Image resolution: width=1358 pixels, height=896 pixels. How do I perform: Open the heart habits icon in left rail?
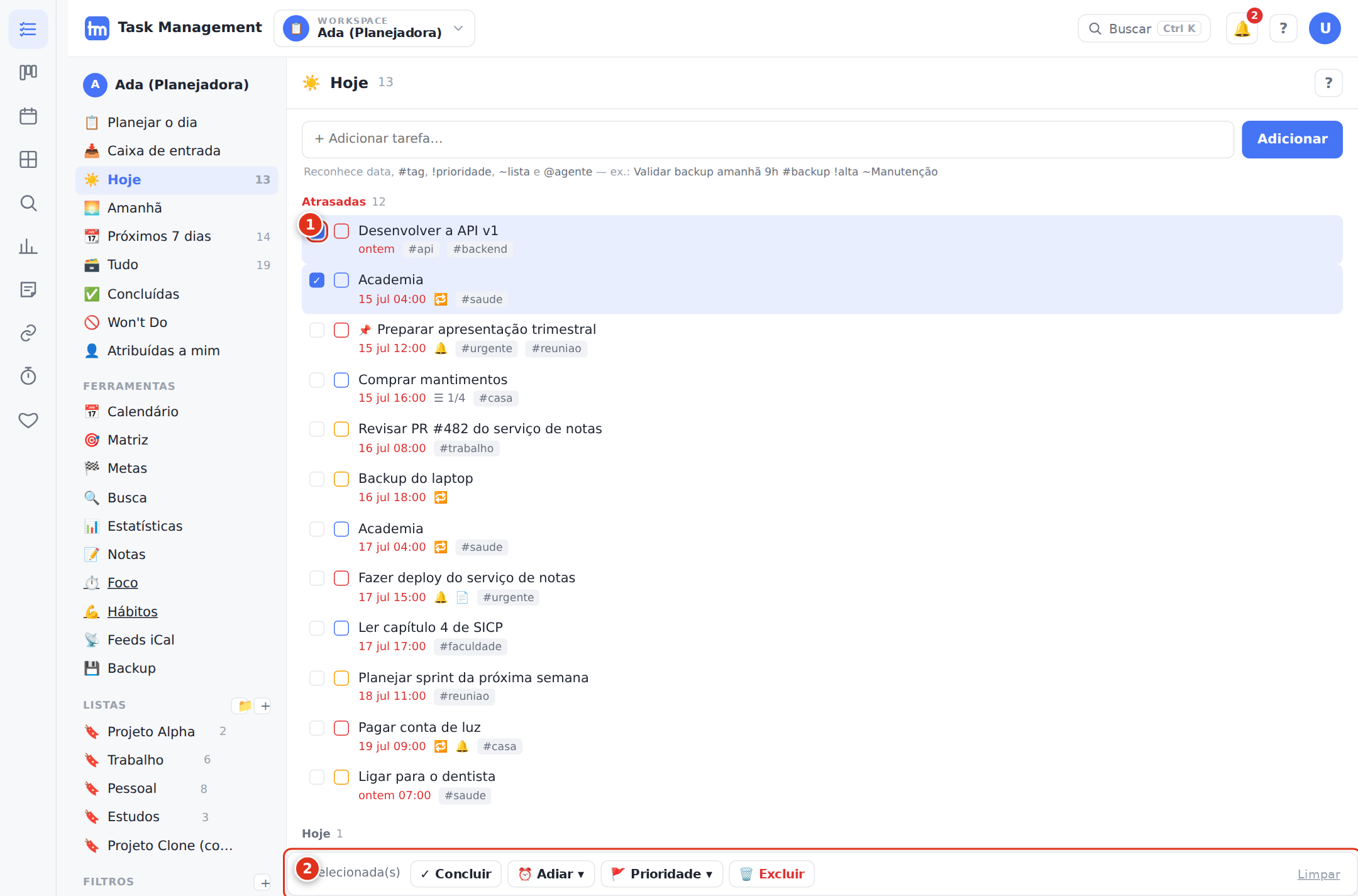pos(28,419)
